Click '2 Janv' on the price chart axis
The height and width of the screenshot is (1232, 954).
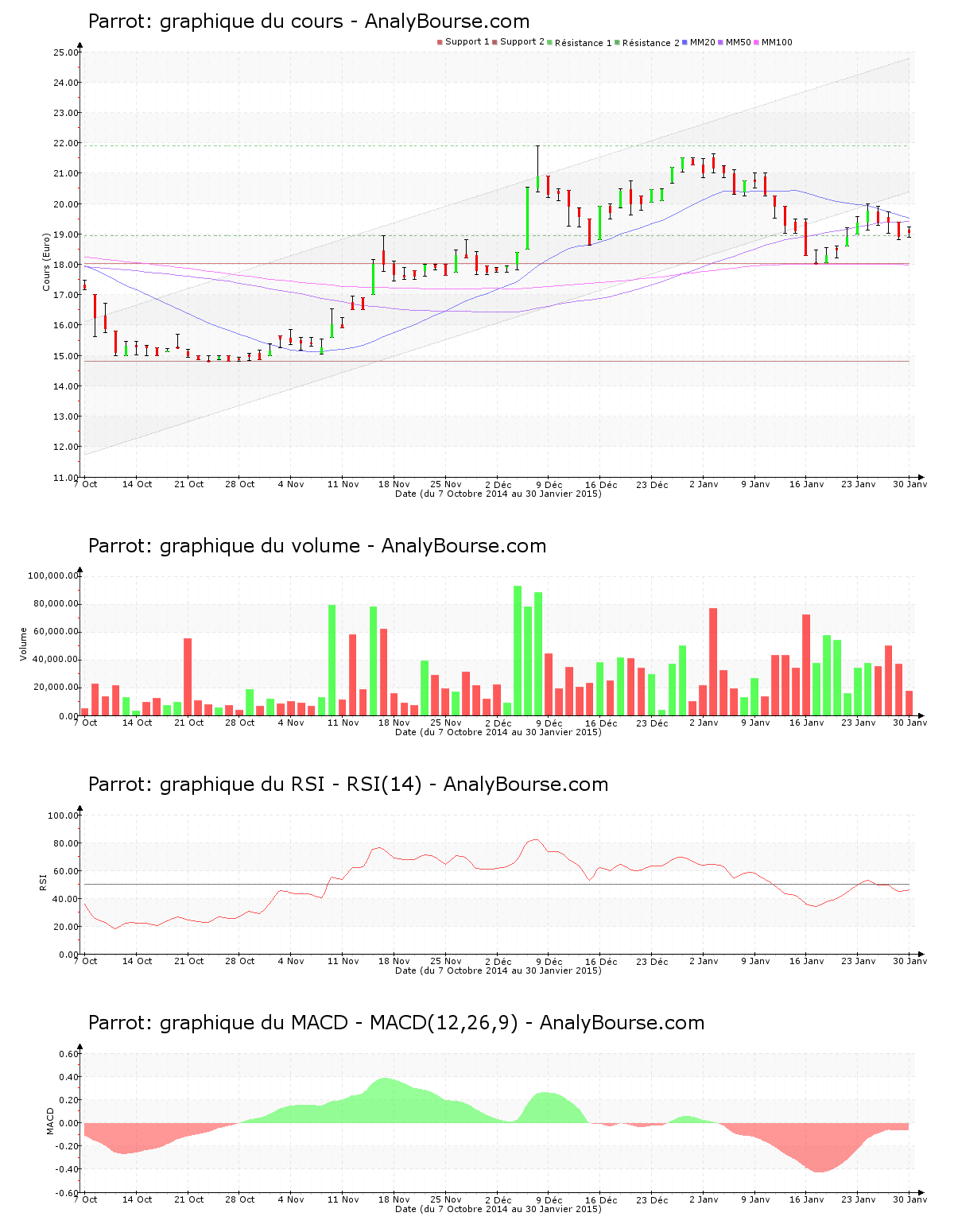click(704, 484)
